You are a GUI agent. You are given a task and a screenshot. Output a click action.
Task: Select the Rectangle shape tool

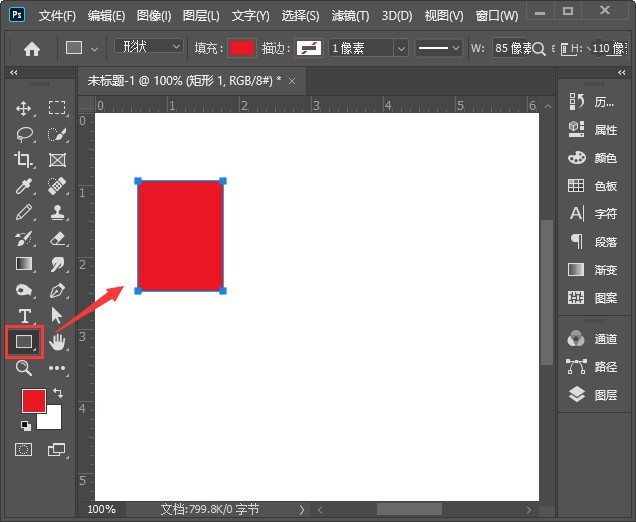24,342
